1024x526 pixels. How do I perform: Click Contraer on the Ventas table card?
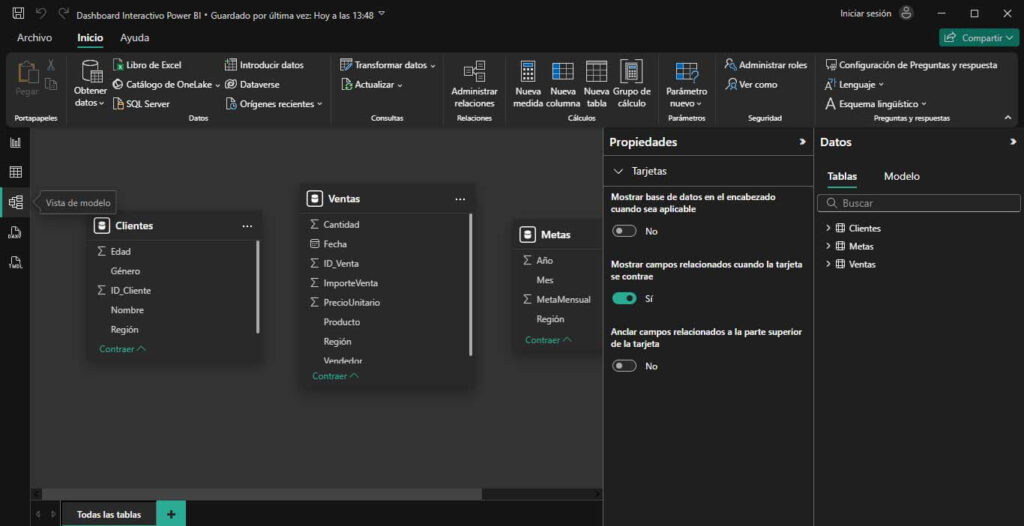coord(330,376)
